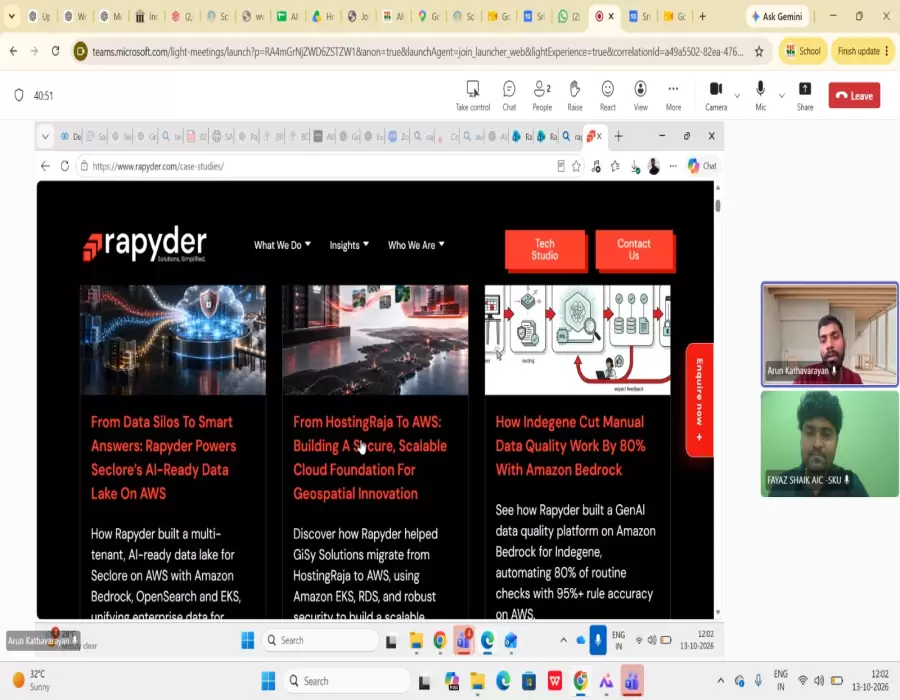The height and width of the screenshot is (700, 900).
Task: Reload the Teams page in Chrome
Action: (x=55, y=51)
